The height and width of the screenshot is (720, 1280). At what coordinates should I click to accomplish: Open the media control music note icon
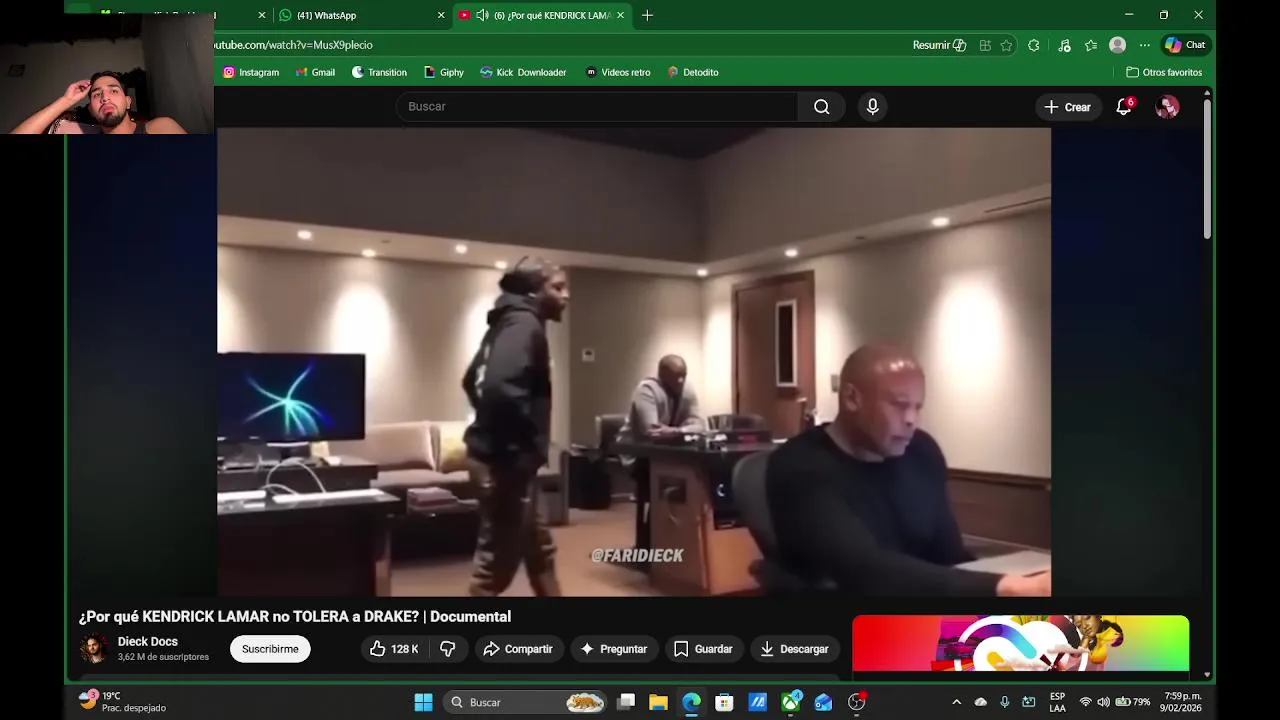(1064, 45)
